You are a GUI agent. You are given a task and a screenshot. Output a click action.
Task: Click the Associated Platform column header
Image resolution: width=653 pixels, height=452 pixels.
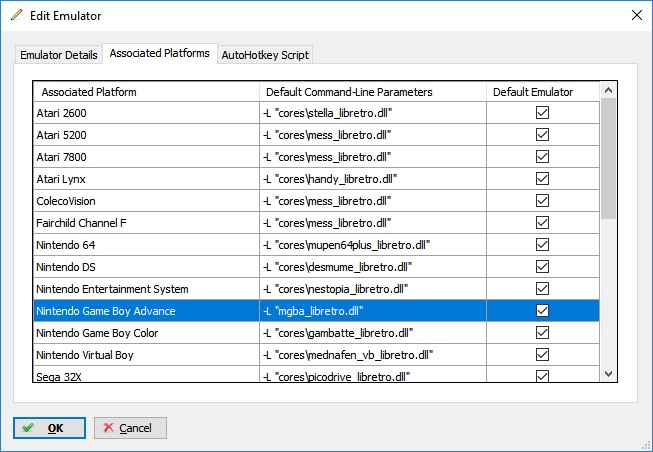pyautogui.click(x=146, y=92)
